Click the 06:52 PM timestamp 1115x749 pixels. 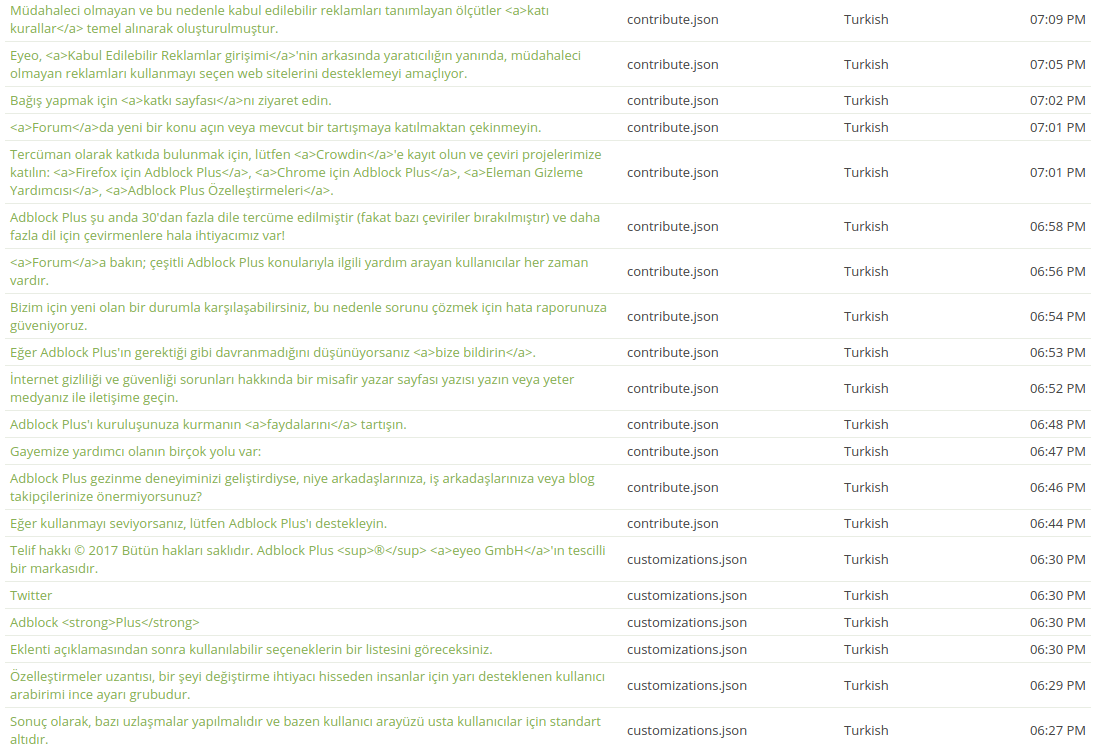(x=1057, y=388)
